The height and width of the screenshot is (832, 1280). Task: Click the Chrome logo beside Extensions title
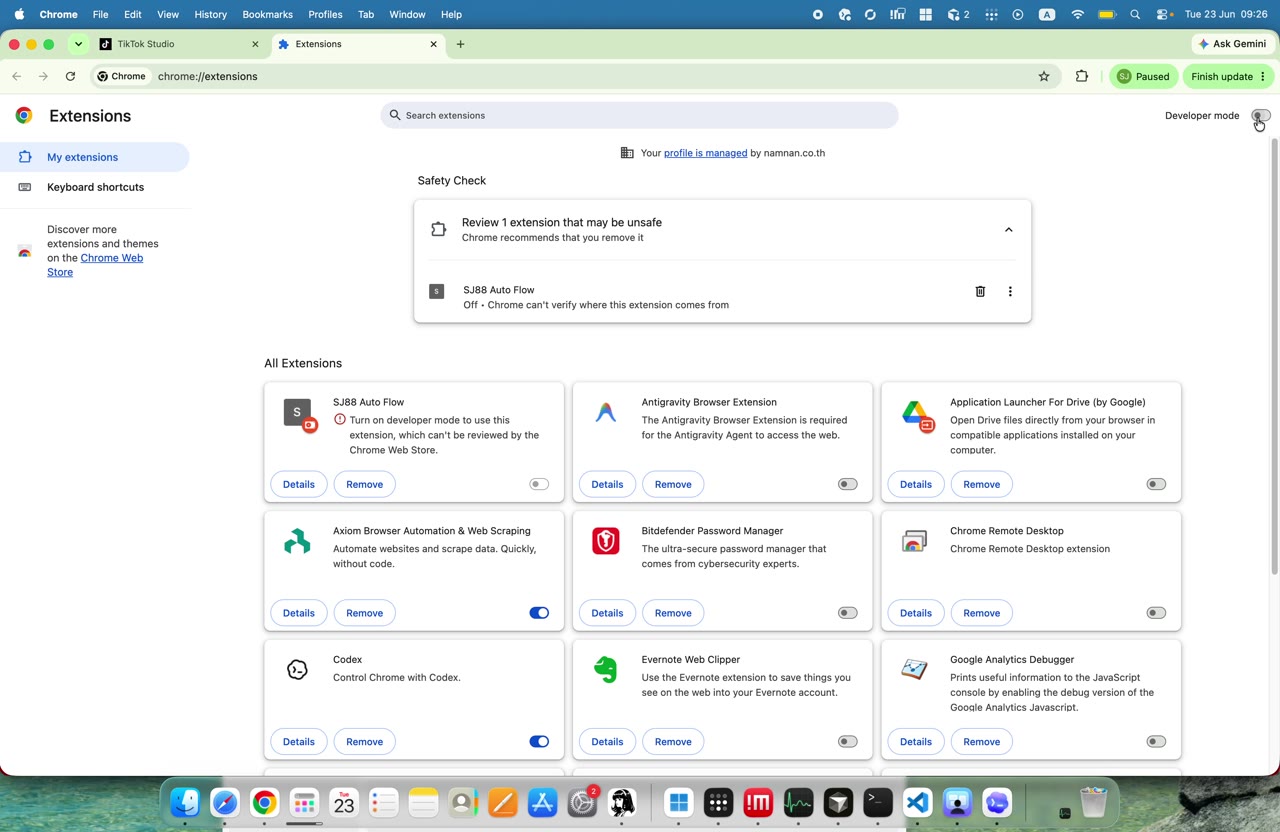coord(24,116)
